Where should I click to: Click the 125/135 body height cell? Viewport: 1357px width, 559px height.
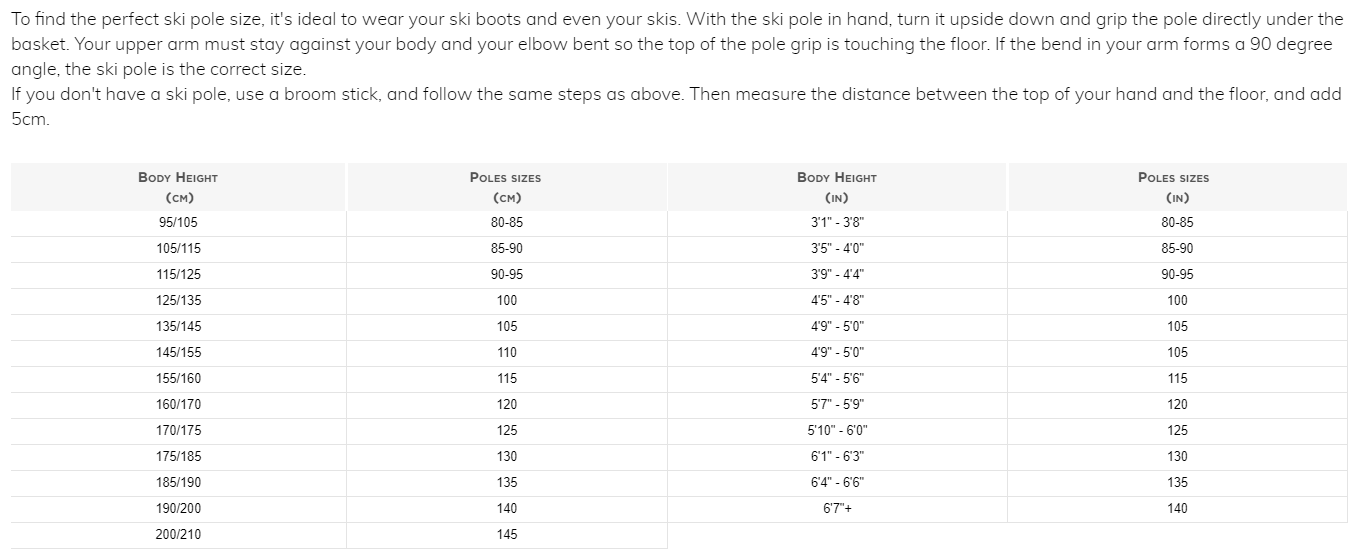(178, 301)
